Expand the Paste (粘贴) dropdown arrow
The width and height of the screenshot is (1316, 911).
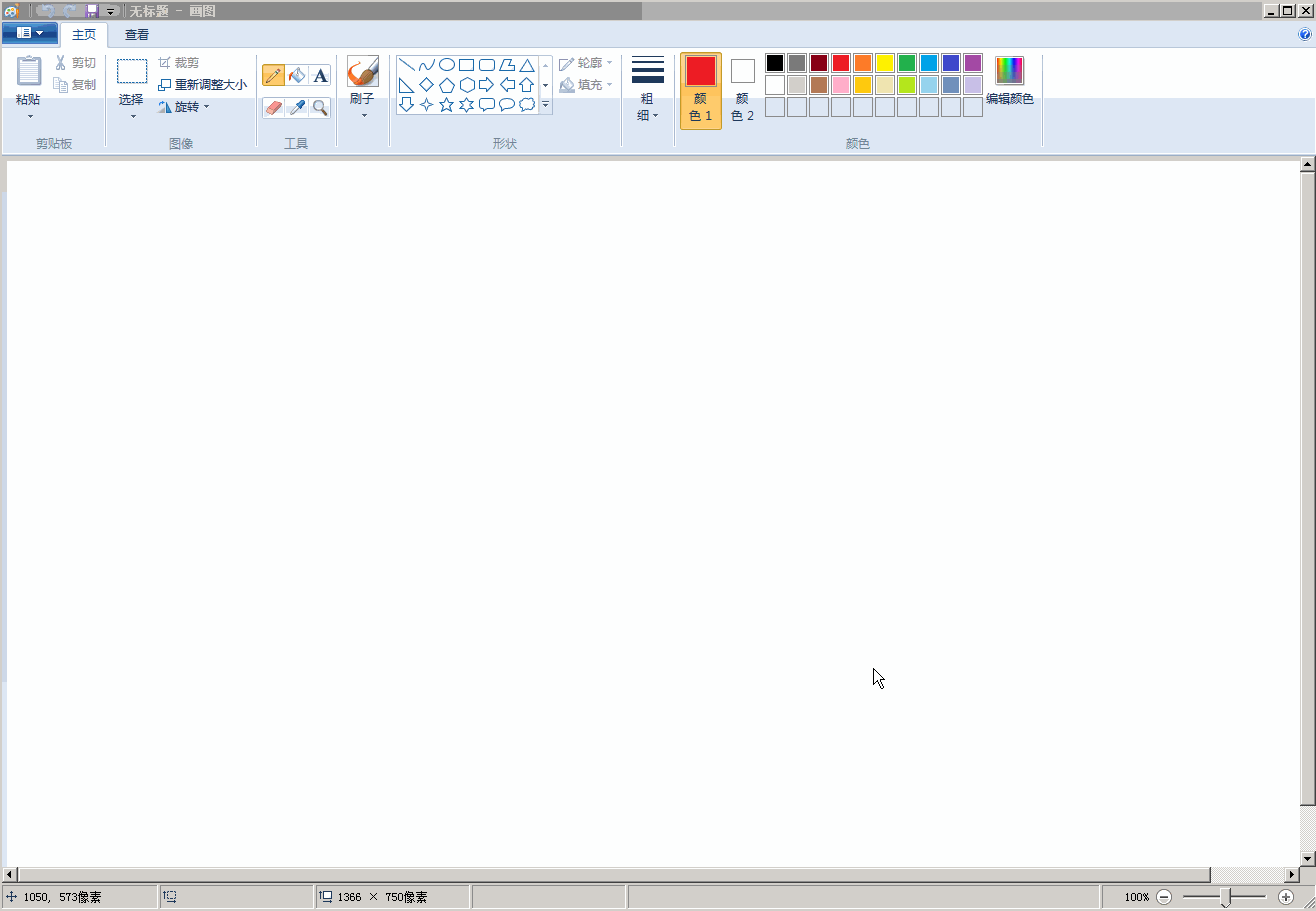coord(29,116)
